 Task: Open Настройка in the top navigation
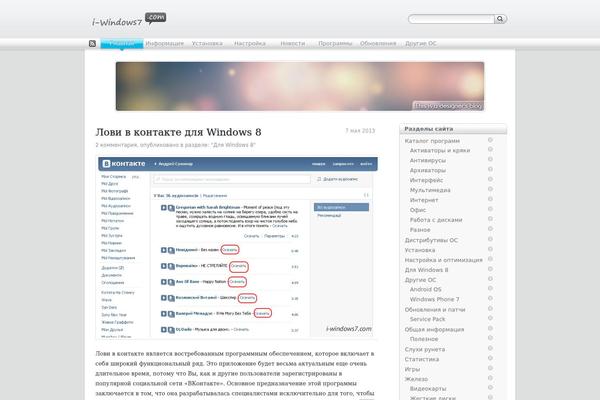(x=250, y=43)
